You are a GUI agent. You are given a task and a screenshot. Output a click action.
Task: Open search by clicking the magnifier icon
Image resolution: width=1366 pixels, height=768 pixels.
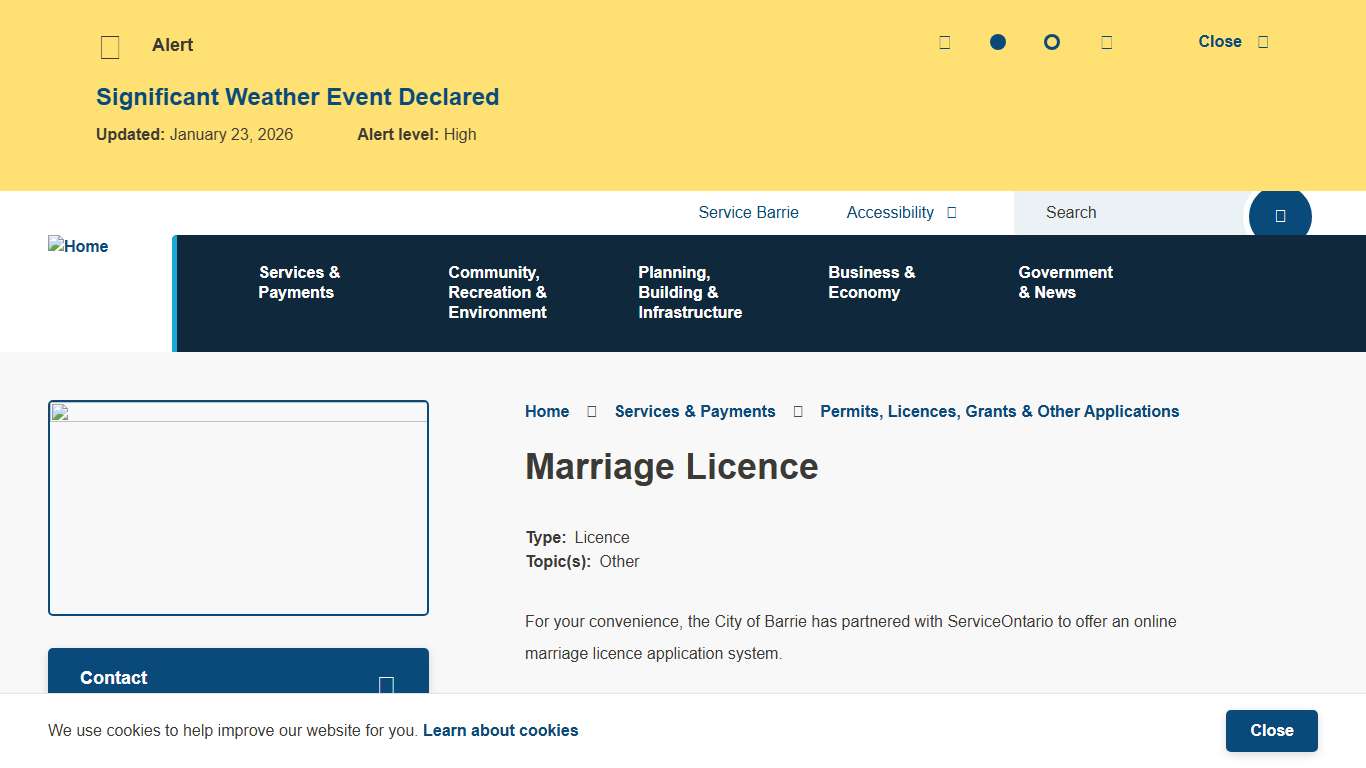pos(1280,214)
